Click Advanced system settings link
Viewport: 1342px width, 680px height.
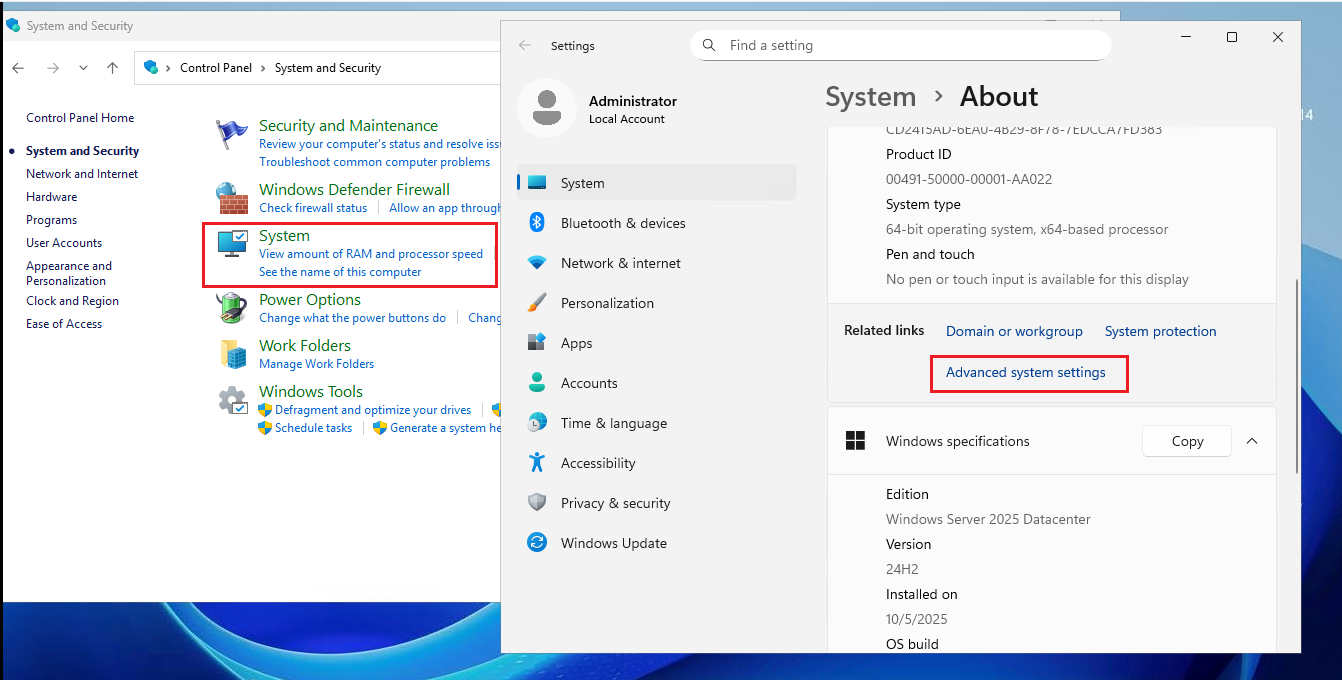click(x=1025, y=372)
